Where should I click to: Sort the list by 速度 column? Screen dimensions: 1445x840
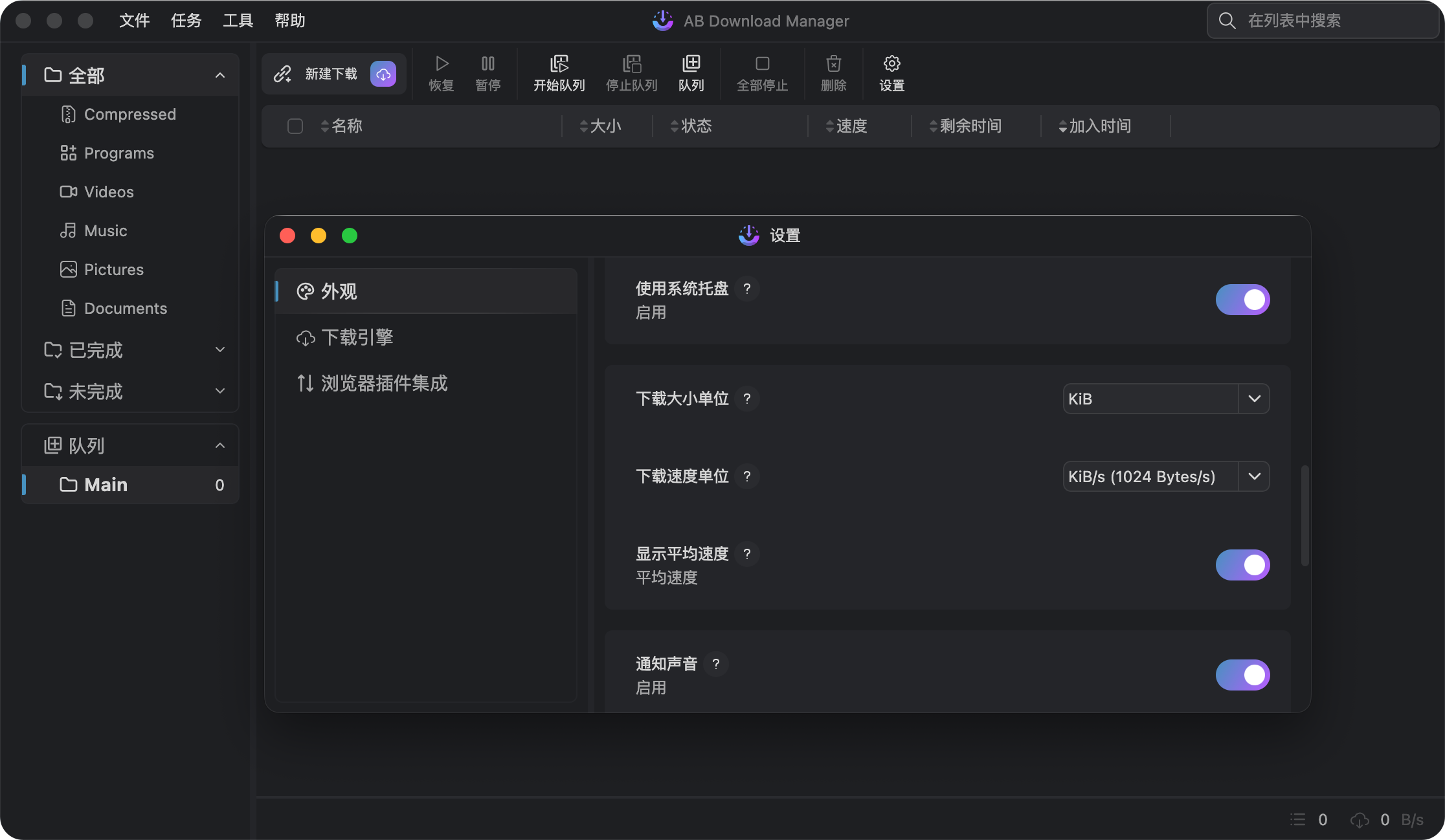(847, 126)
